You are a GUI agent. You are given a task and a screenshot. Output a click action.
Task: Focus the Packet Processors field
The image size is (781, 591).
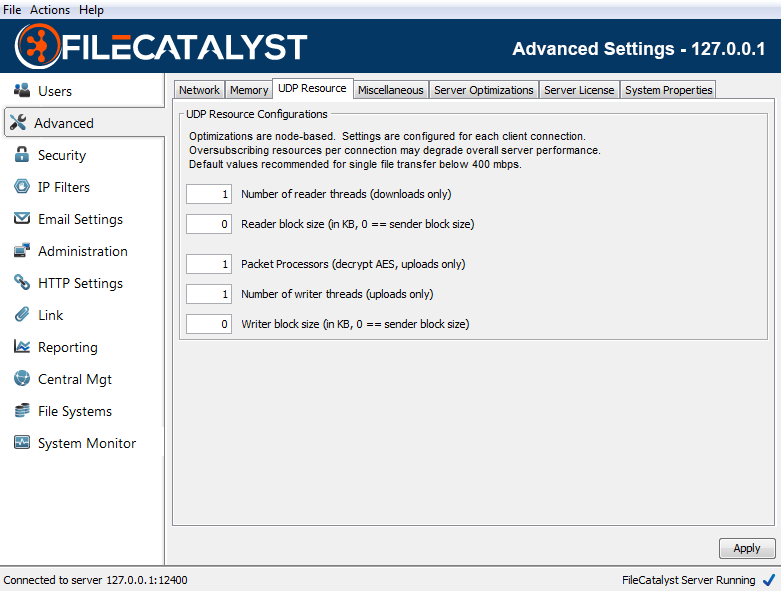pyautogui.click(x=209, y=264)
